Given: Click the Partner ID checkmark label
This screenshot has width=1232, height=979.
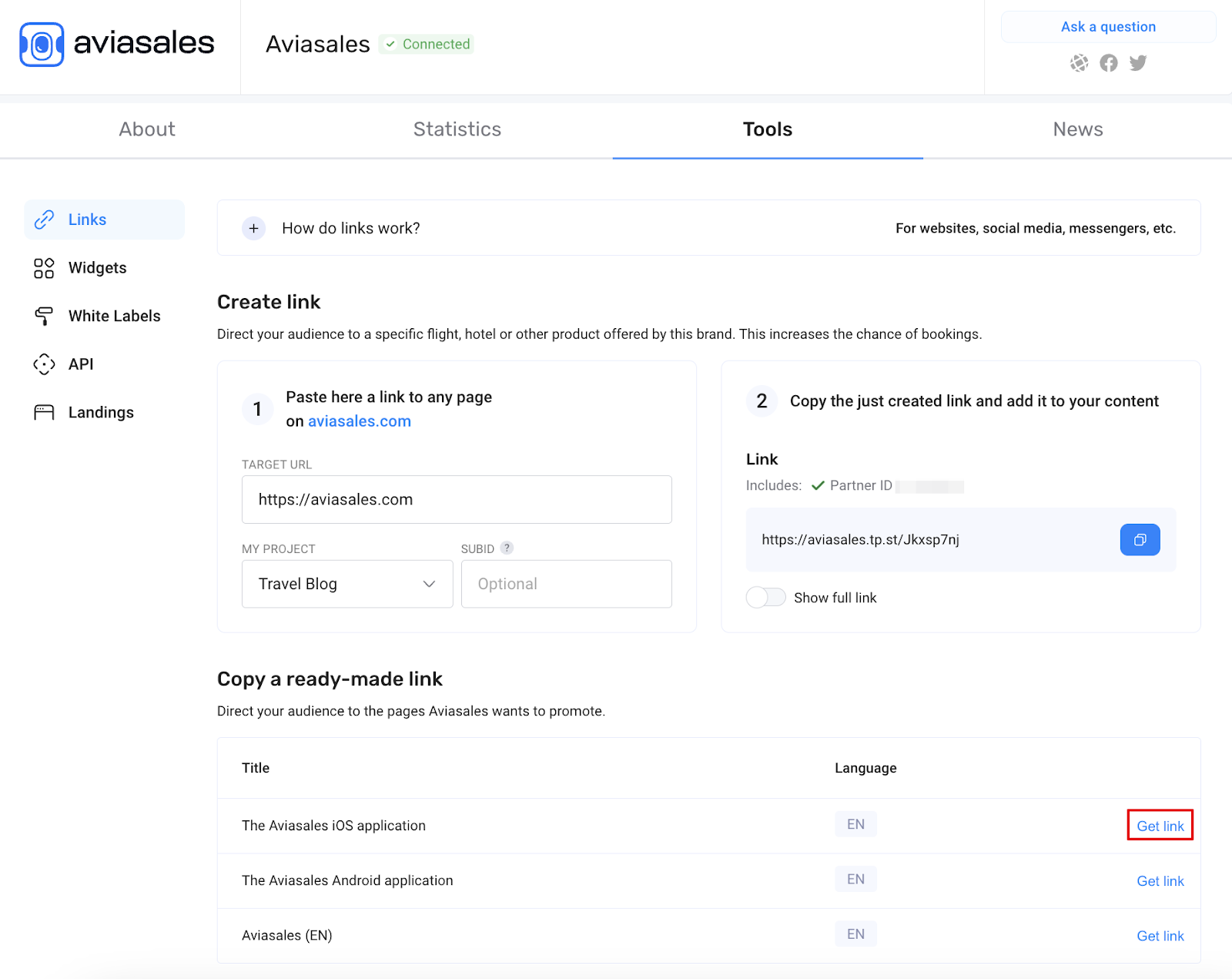Looking at the screenshot, I should coord(852,485).
